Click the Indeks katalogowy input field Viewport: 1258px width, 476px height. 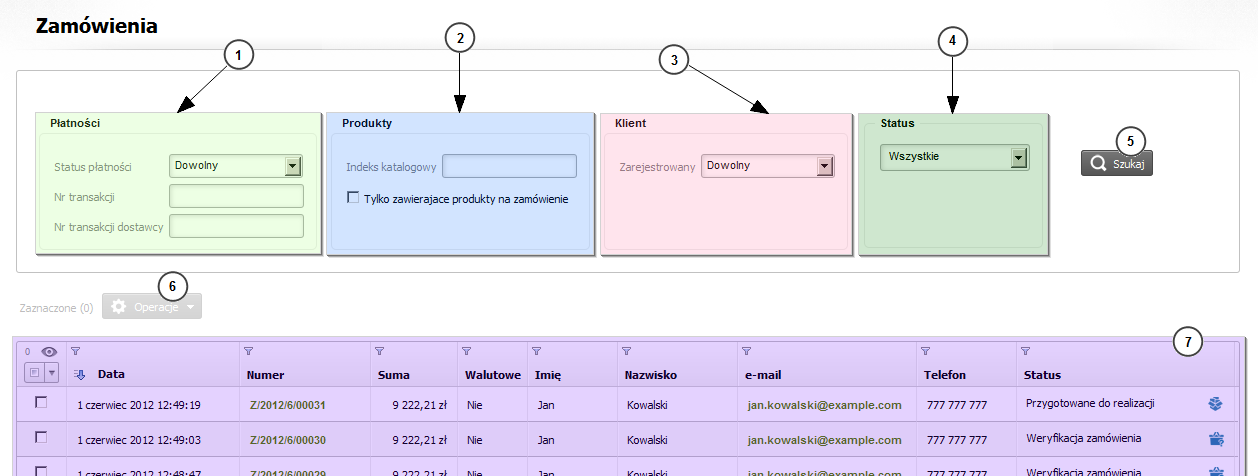pyautogui.click(x=509, y=166)
